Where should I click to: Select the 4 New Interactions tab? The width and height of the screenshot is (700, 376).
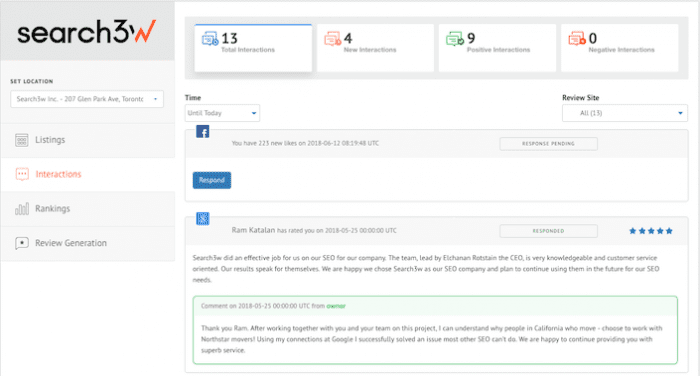(x=375, y=48)
